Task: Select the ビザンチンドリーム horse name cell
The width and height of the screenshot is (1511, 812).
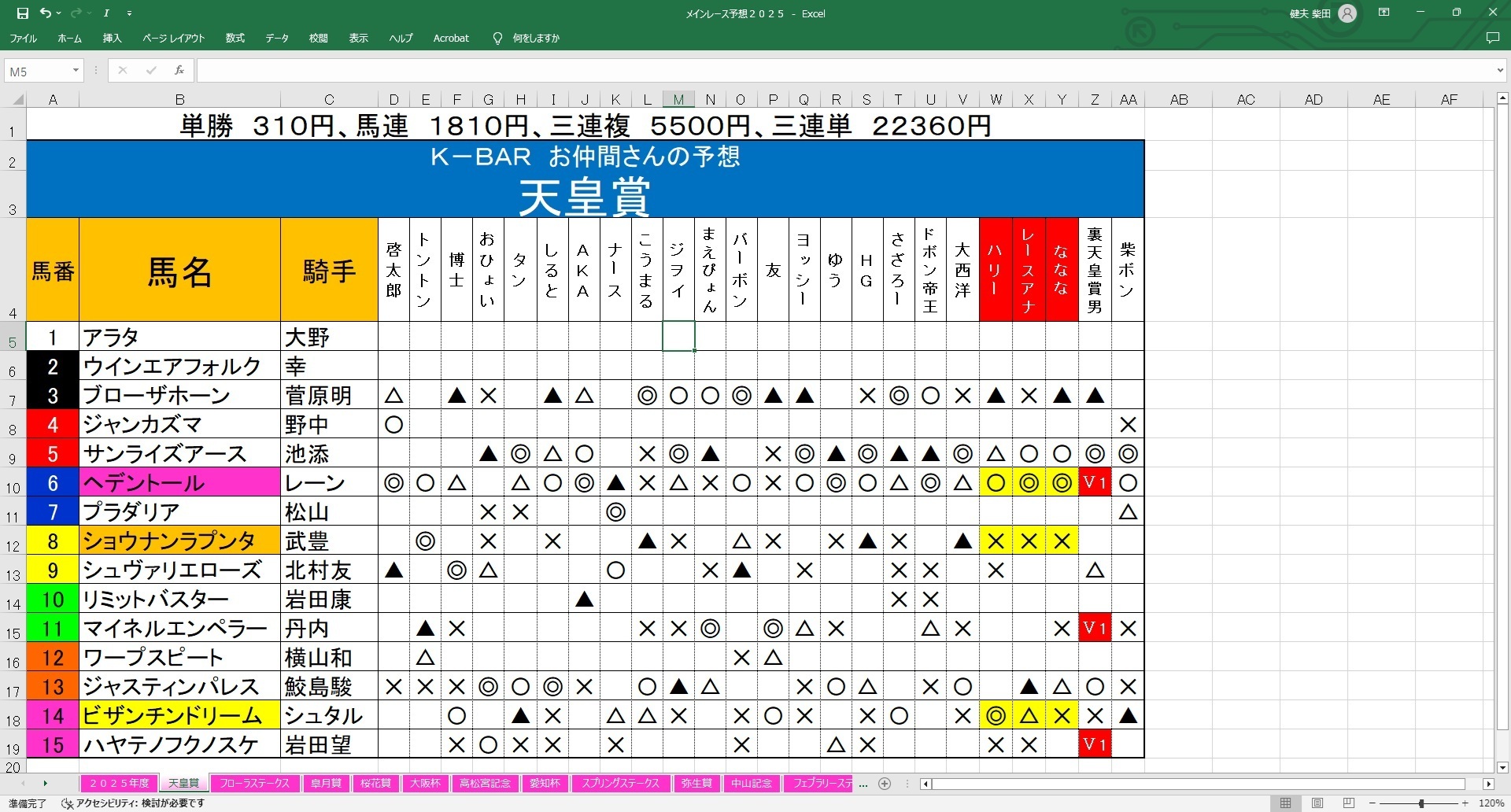Action: (179, 715)
